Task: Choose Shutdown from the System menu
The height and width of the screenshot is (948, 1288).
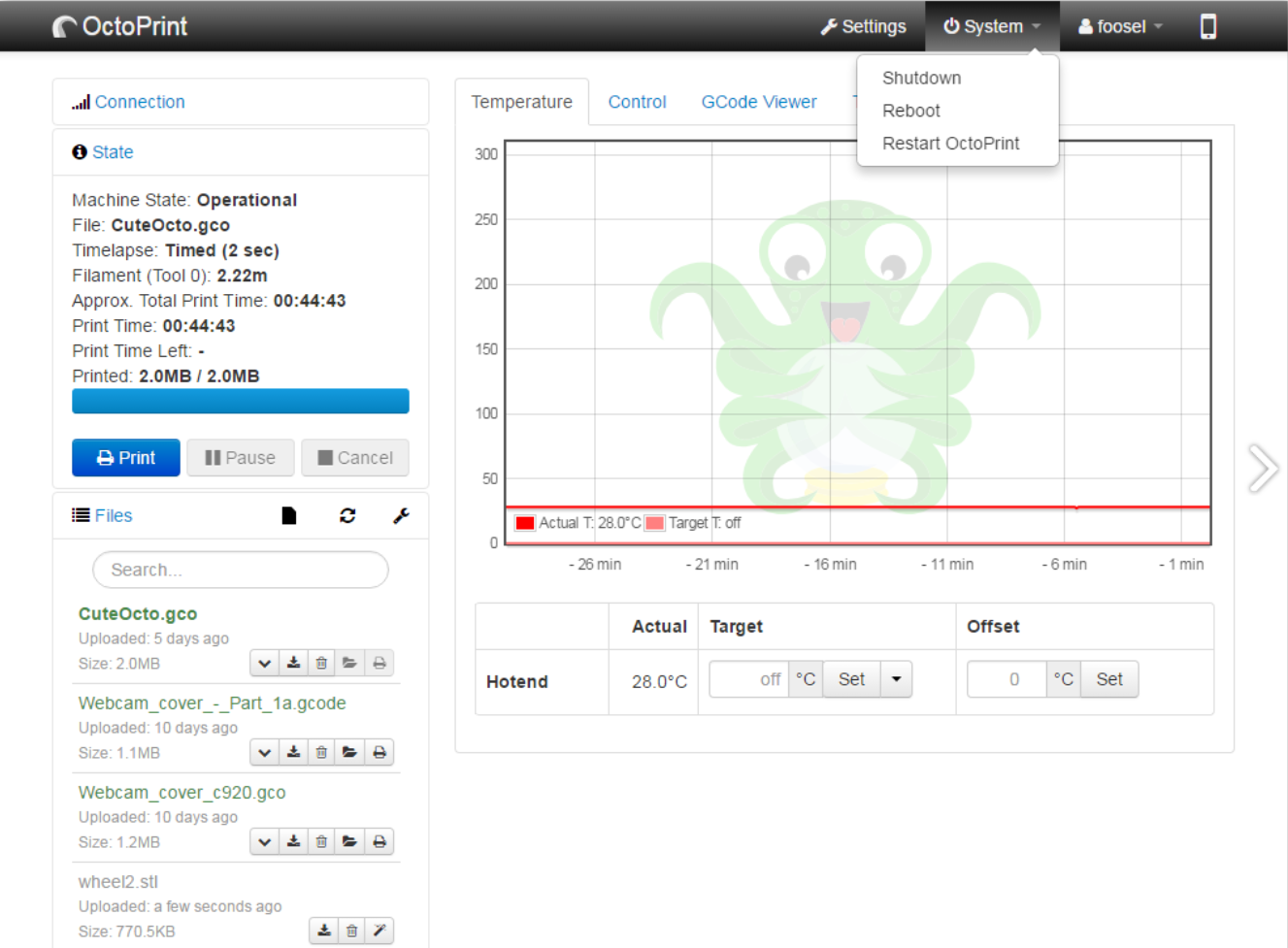Action: 921,78
